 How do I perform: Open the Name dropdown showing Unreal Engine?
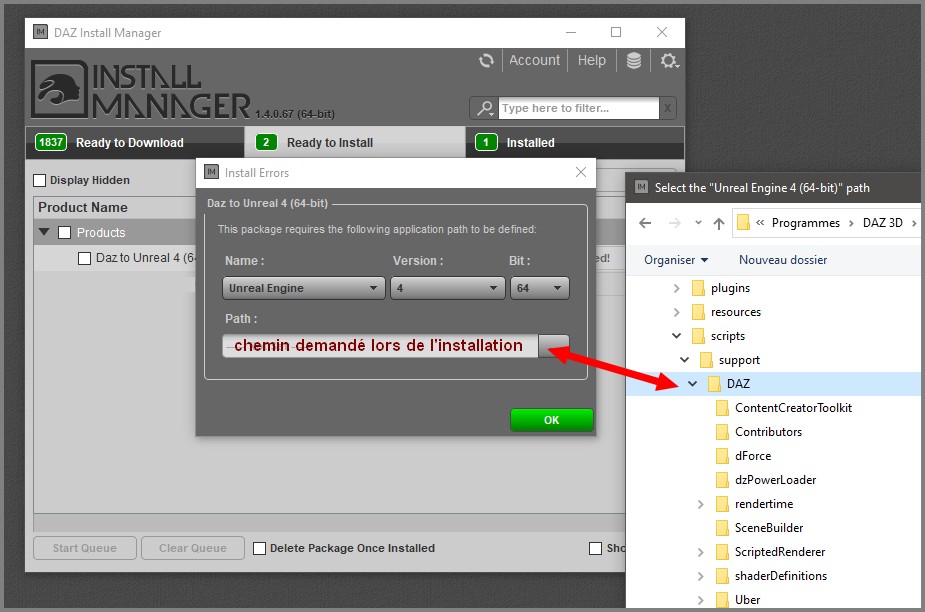click(304, 288)
